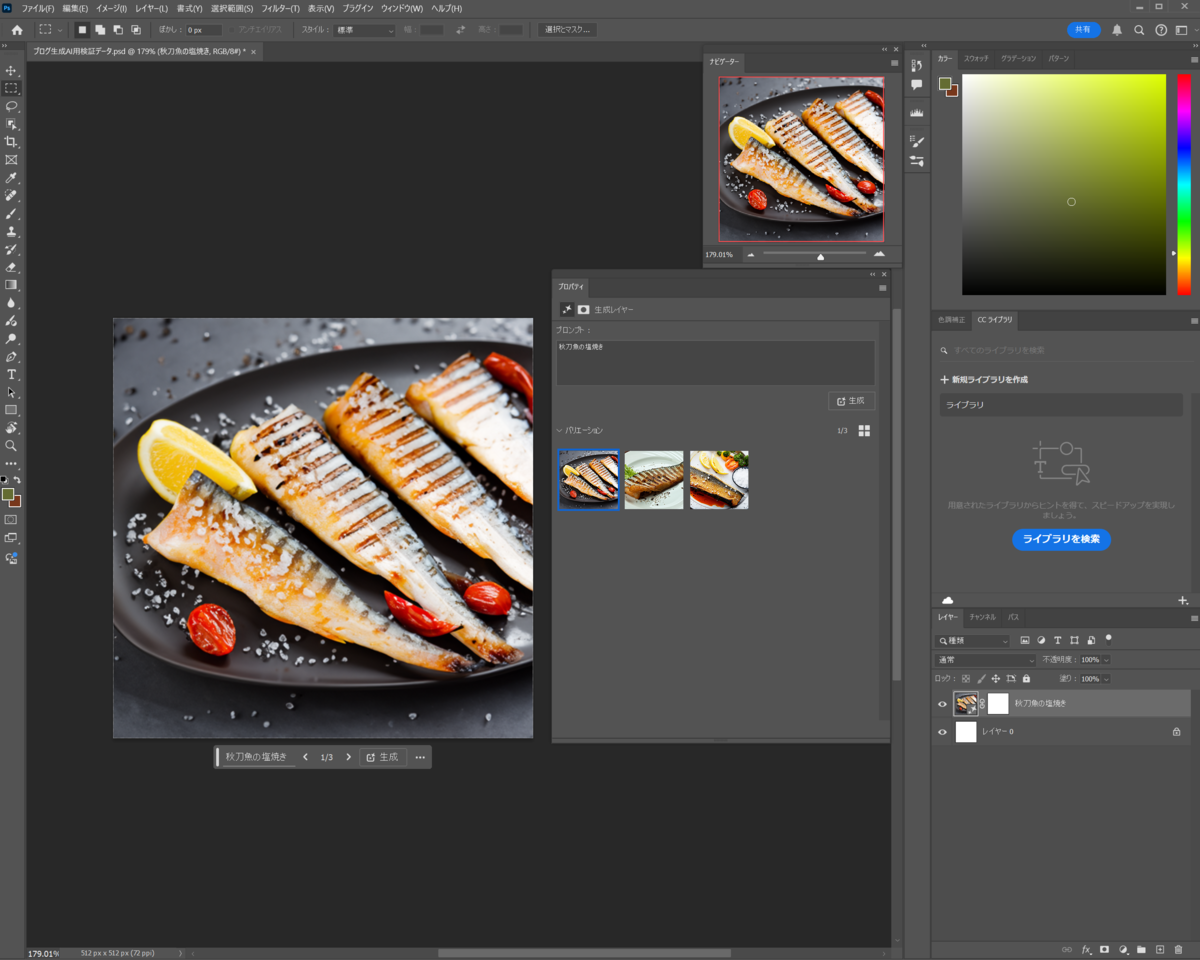Click the 共有 share button
This screenshot has height=960, width=1200.
tap(1084, 30)
